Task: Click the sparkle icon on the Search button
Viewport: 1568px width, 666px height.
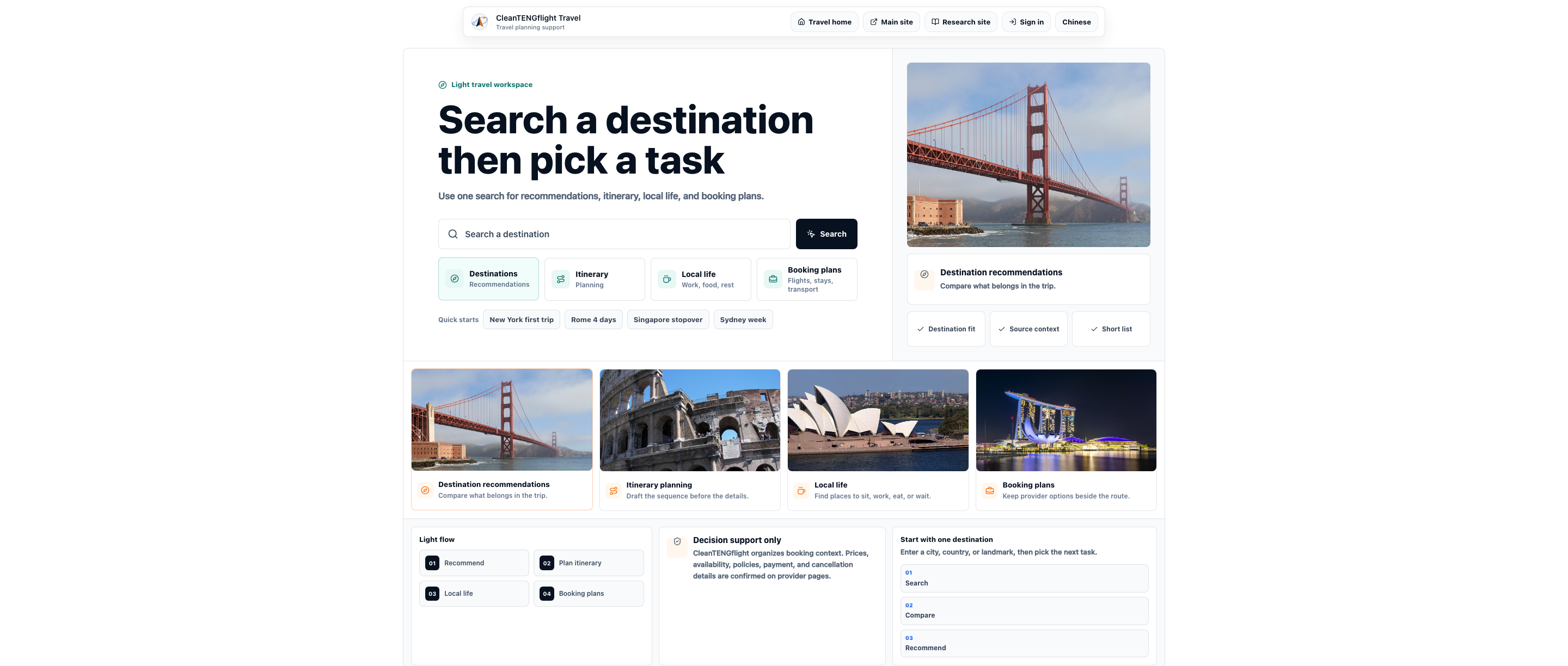Action: [x=811, y=234]
